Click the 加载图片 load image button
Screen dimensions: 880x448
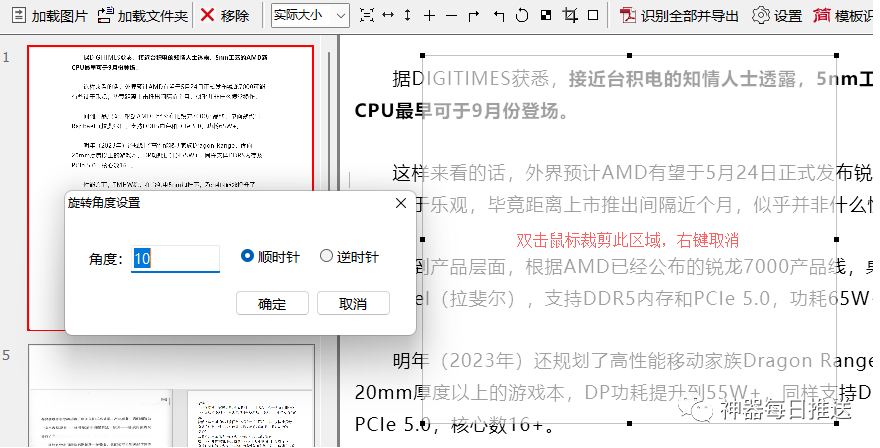point(49,16)
